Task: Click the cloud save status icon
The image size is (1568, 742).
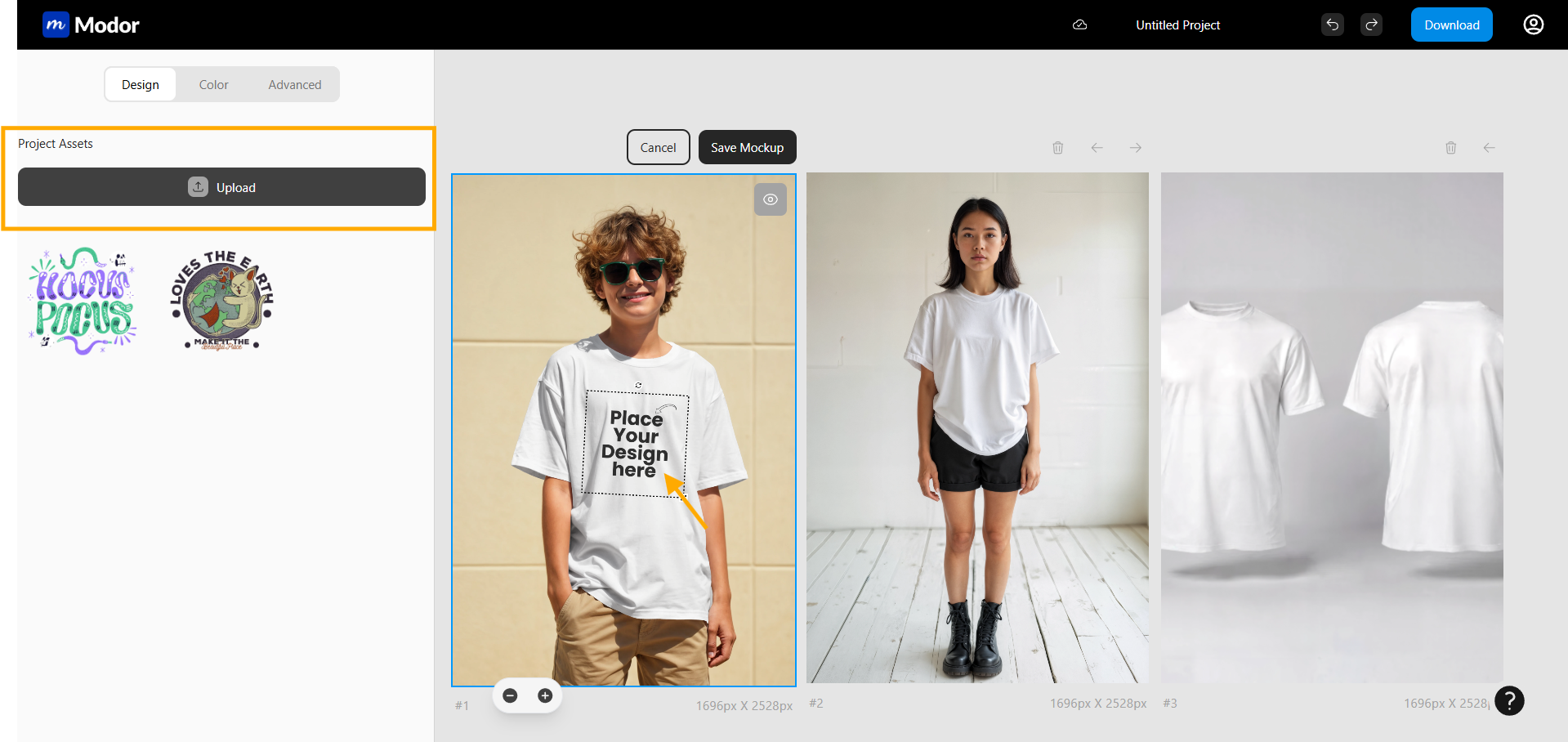Action: pyautogui.click(x=1079, y=25)
